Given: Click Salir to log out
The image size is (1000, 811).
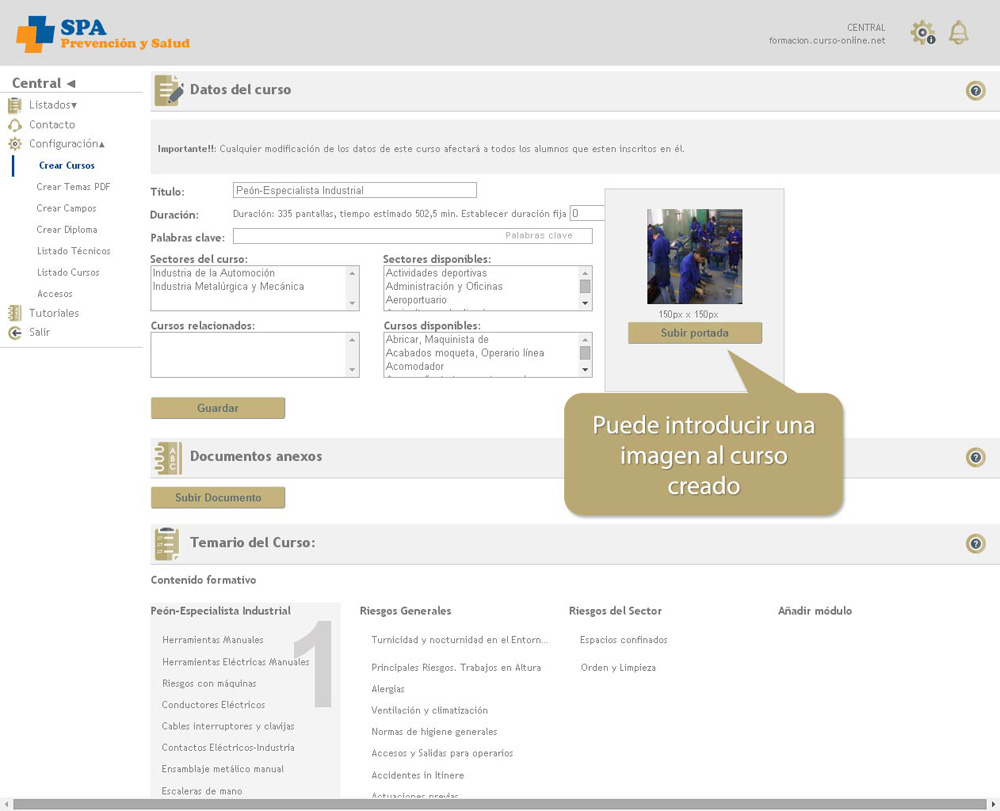Looking at the screenshot, I should [x=40, y=332].
